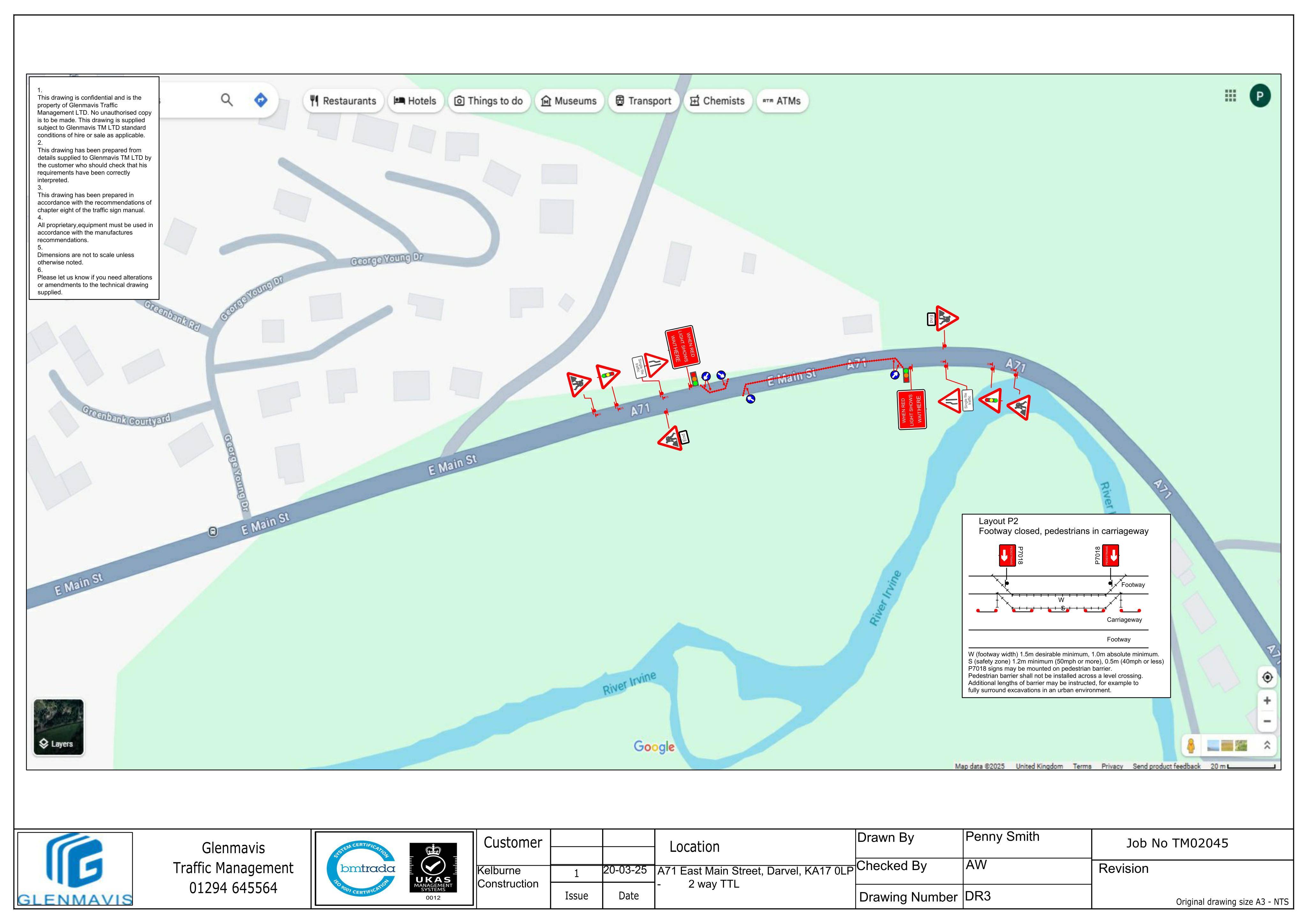The image size is (1307, 924).
Task: Open the account avatar labelled P
Action: (x=1260, y=96)
